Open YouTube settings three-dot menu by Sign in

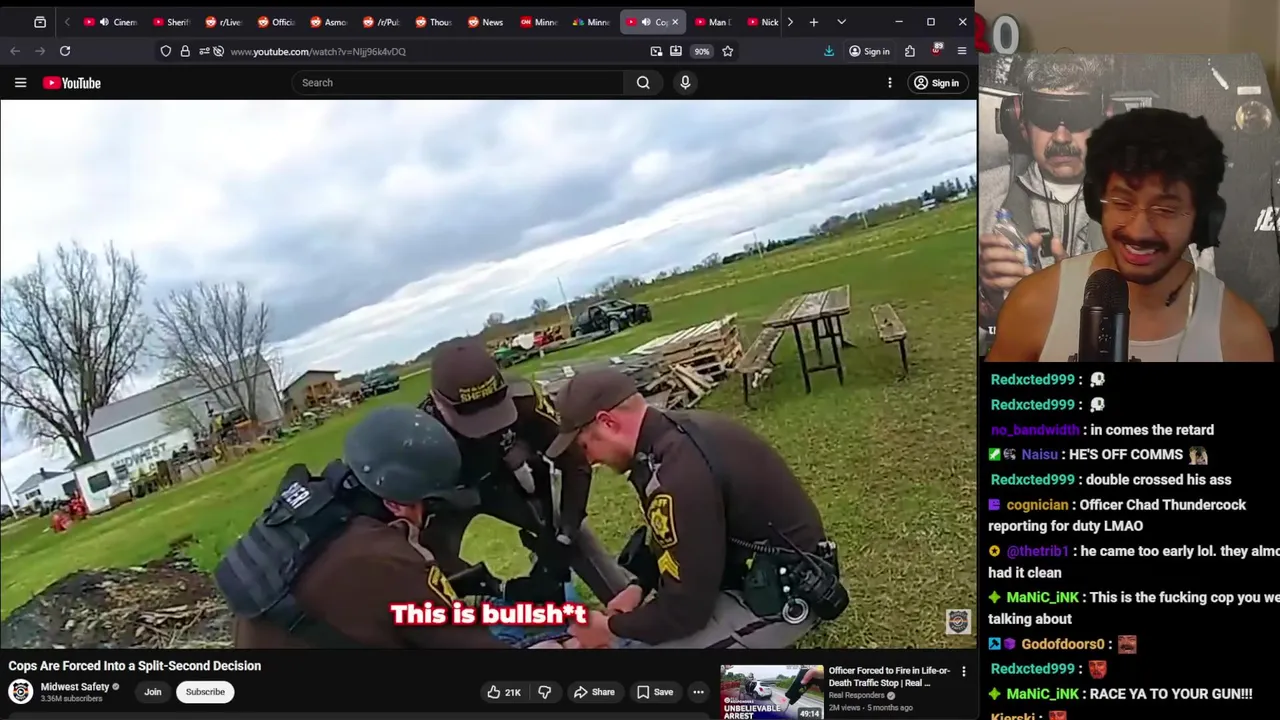890,83
